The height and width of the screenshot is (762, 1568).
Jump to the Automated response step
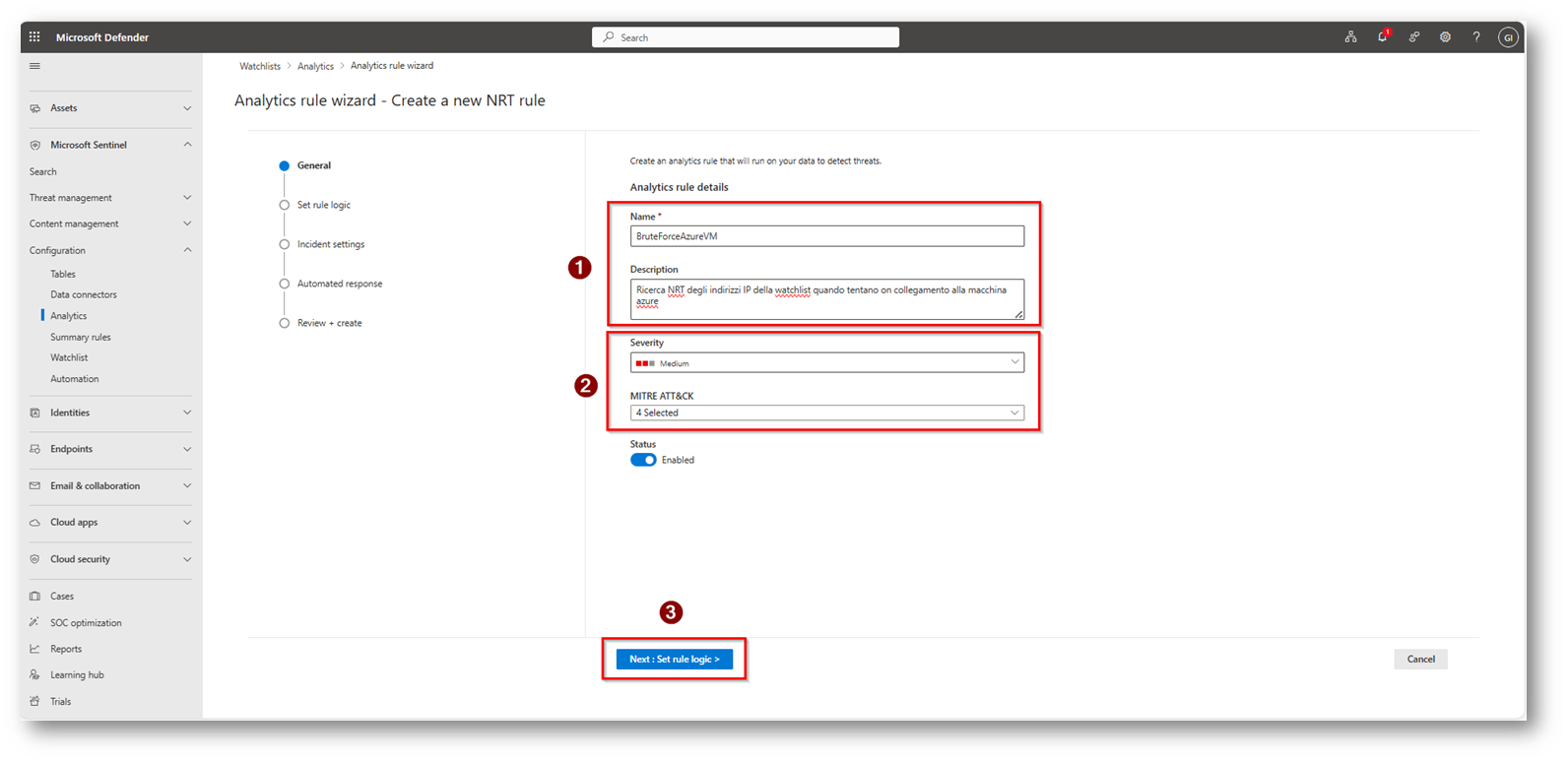(x=340, y=284)
